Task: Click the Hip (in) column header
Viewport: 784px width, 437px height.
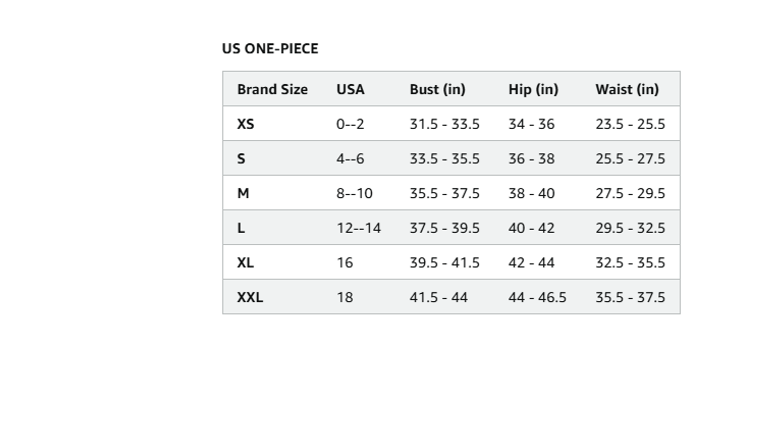Action: (534, 90)
